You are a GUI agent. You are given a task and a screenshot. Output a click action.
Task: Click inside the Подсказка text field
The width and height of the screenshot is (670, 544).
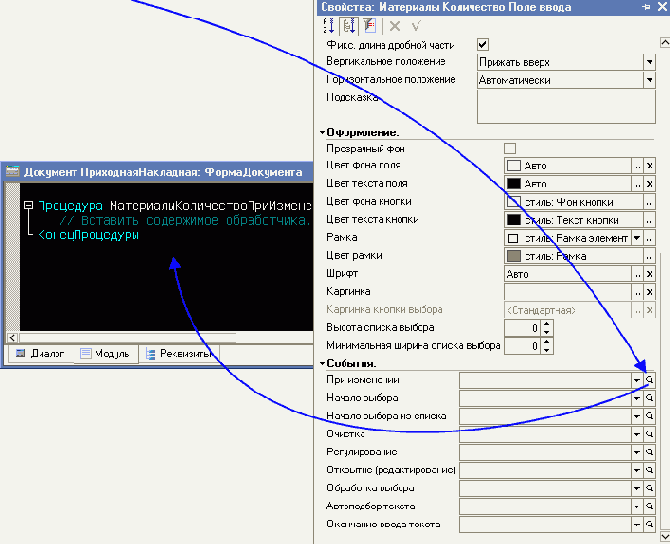(565, 106)
